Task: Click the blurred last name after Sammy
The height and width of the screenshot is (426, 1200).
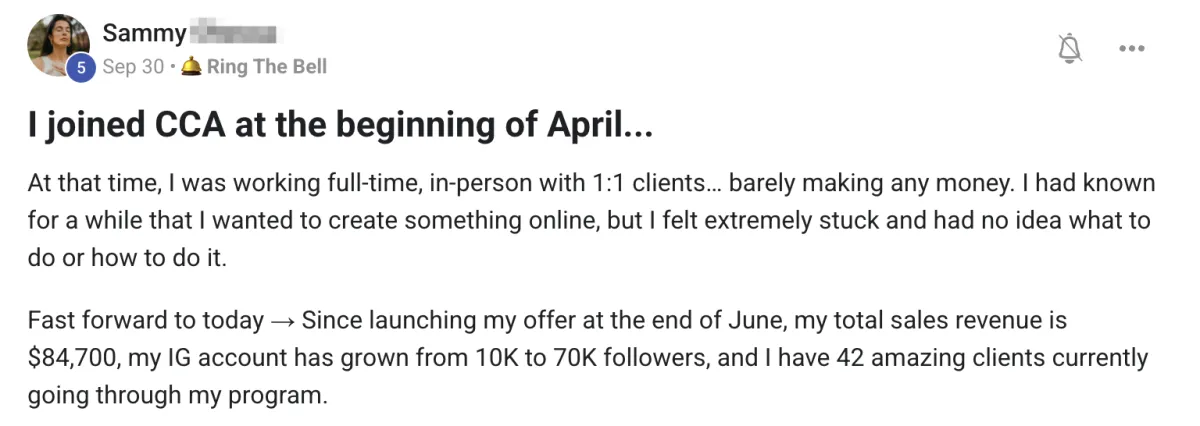Action: pos(232,34)
